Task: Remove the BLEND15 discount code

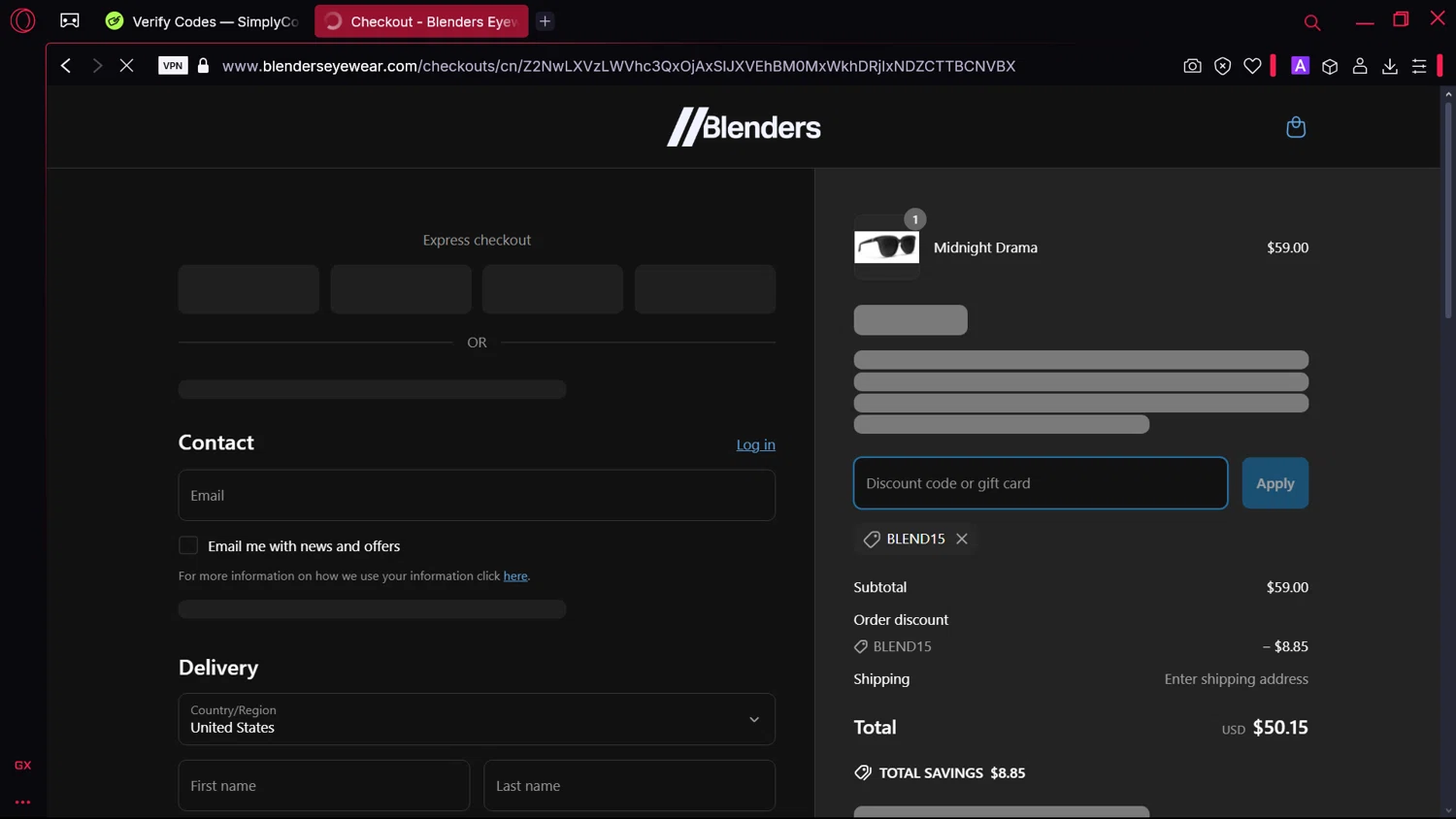Action: [x=962, y=539]
